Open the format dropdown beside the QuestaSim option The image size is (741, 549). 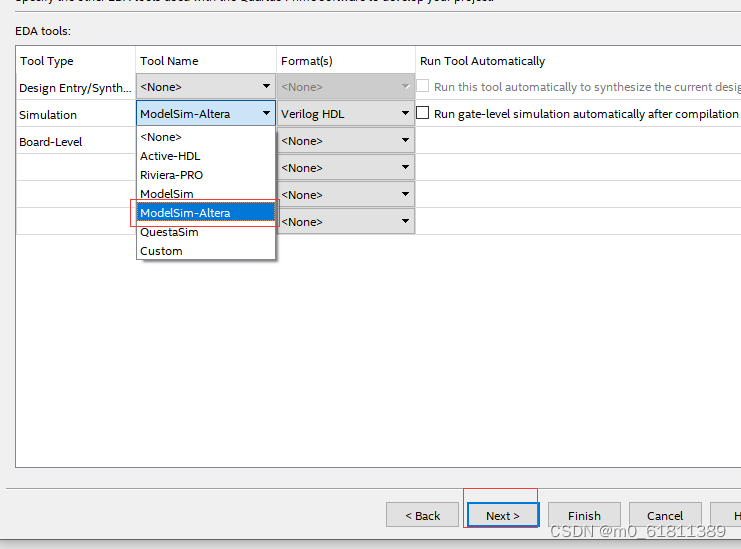pos(346,221)
